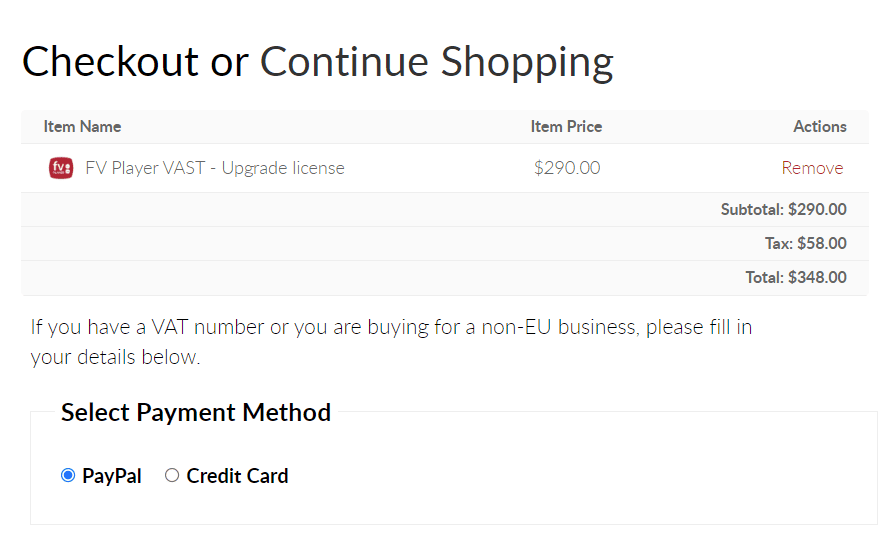Click the FV Player VAST - Upgrade license item name

[215, 168]
